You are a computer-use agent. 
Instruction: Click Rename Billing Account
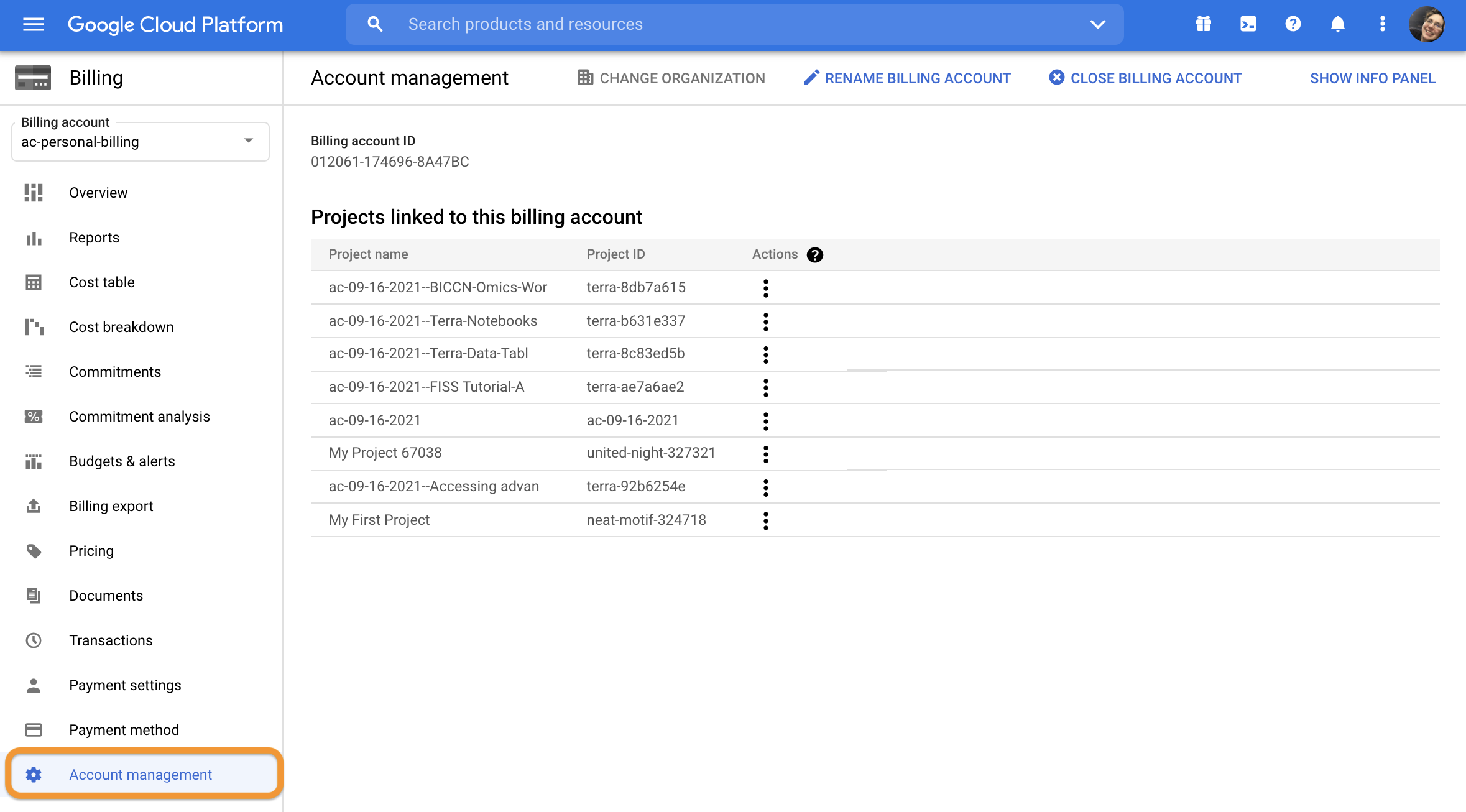pos(906,78)
